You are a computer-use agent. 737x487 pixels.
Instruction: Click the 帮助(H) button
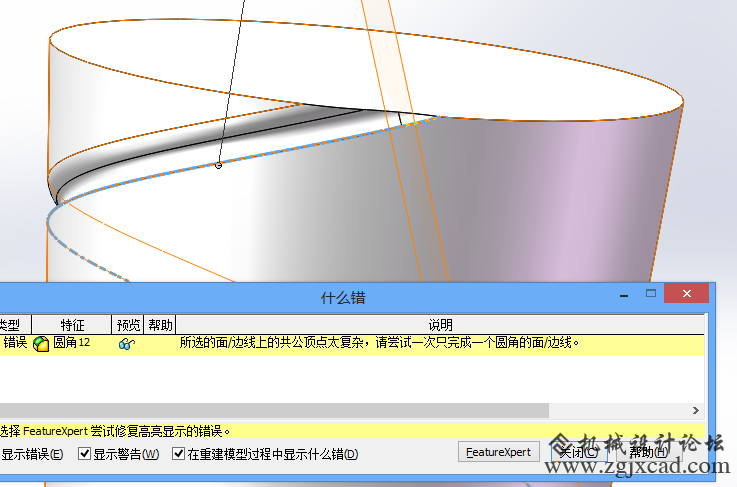point(648,452)
